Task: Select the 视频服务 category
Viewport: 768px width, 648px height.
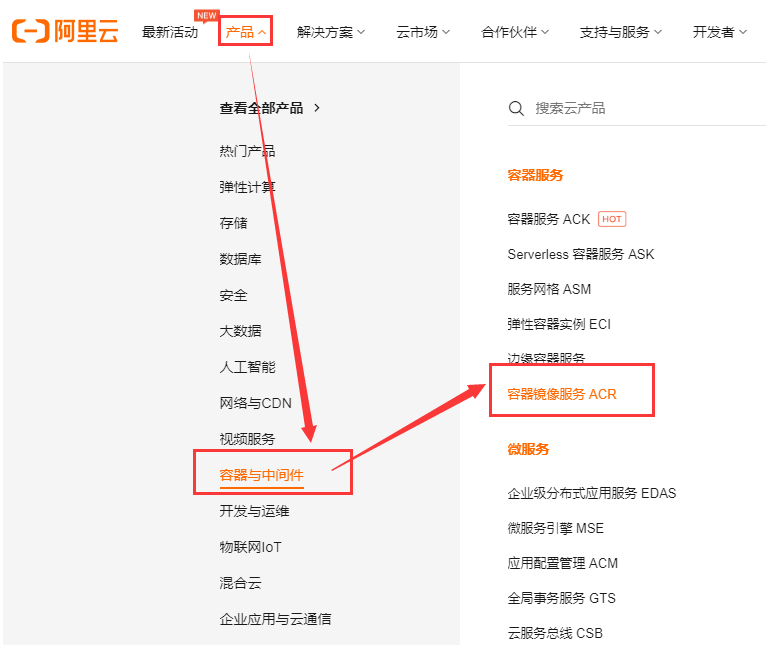Action: 247,439
